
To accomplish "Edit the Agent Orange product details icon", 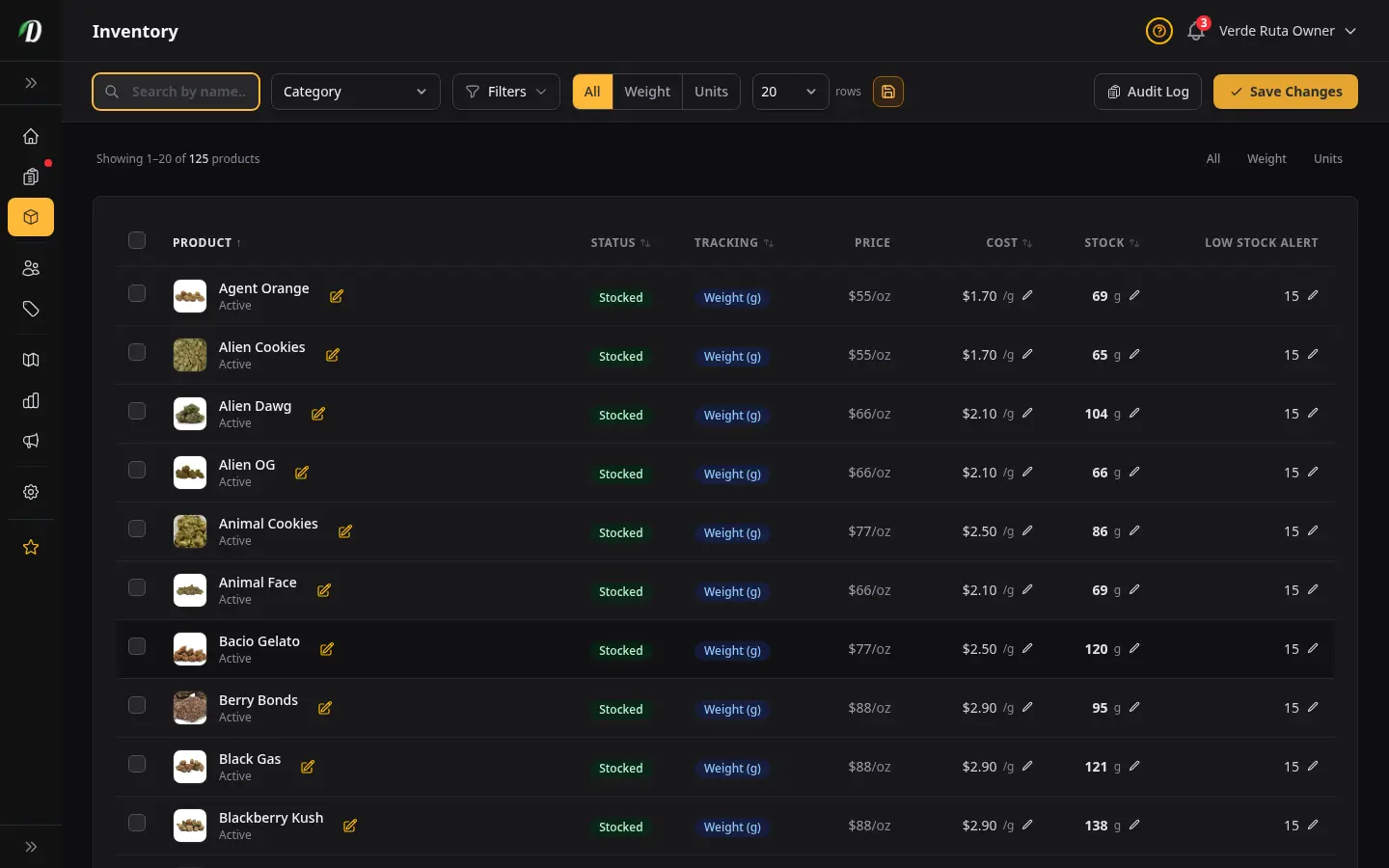I will tap(337, 296).
